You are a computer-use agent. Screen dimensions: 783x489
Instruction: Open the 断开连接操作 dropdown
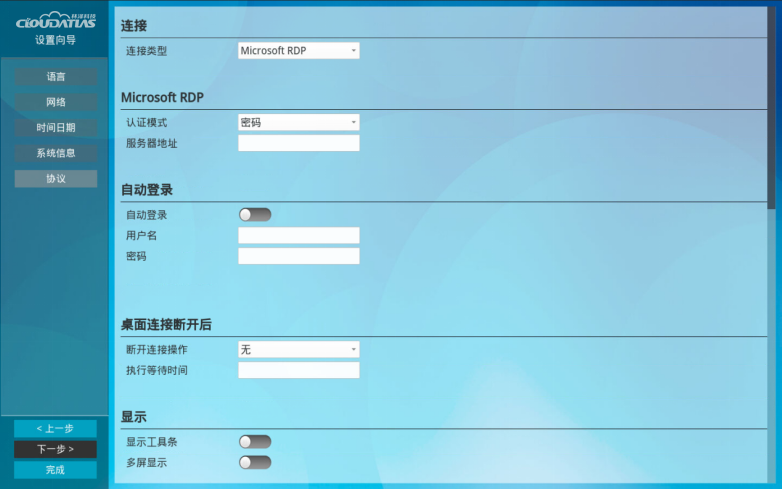coord(299,349)
